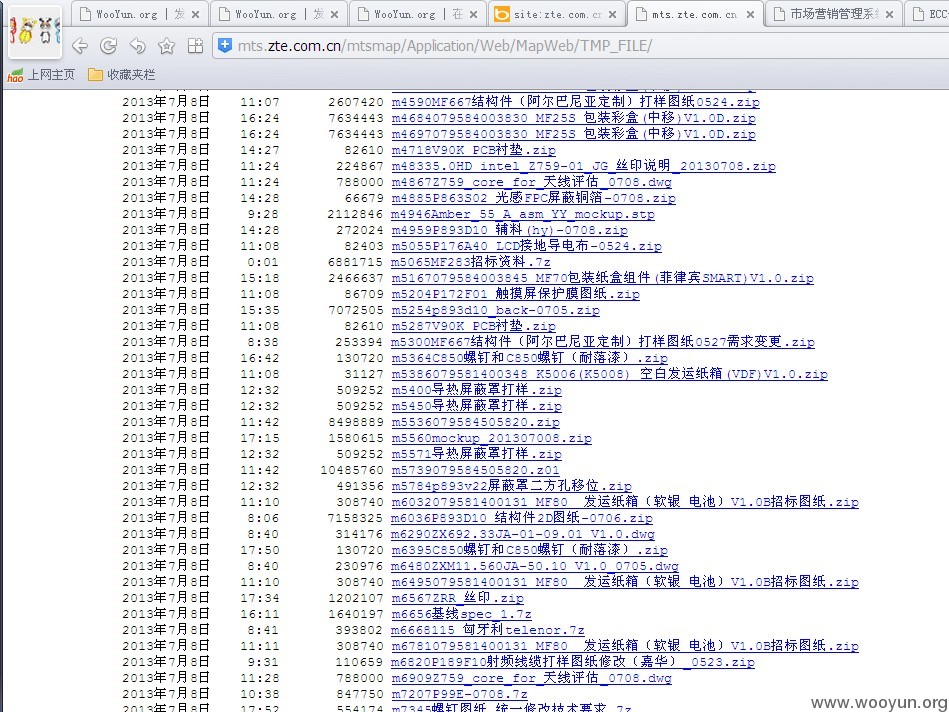The height and width of the screenshot is (712, 949).
Task: Switch to the site:zte.com.cn tab
Action: coord(556,14)
